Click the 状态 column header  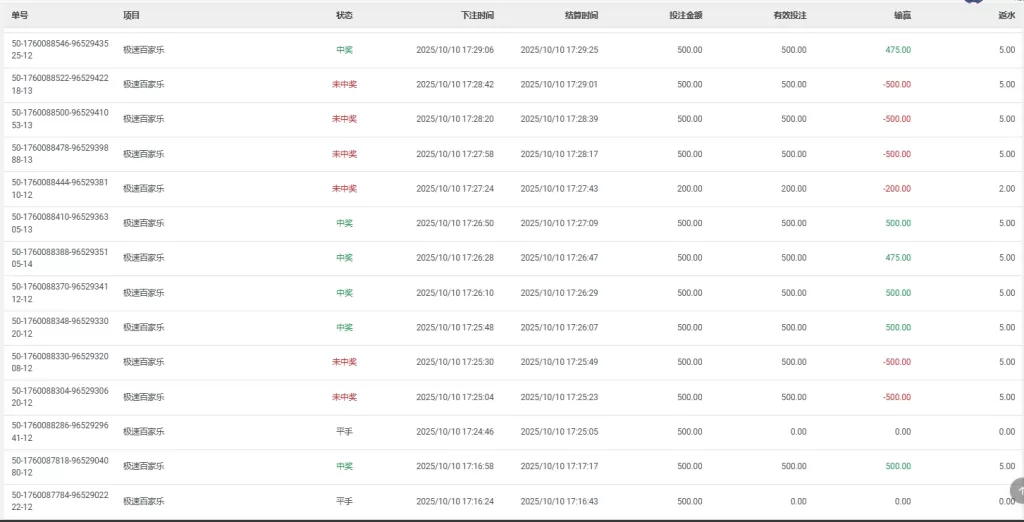[x=344, y=16]
